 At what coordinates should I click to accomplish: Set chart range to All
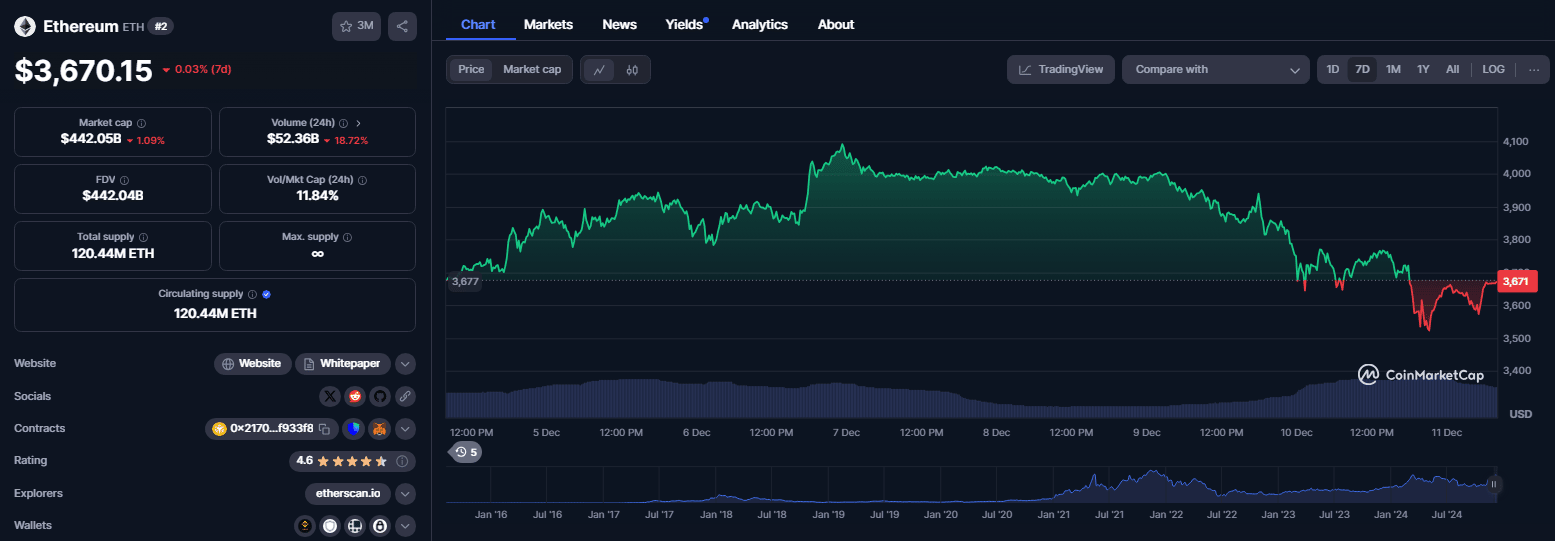(x=1452, y=69)
